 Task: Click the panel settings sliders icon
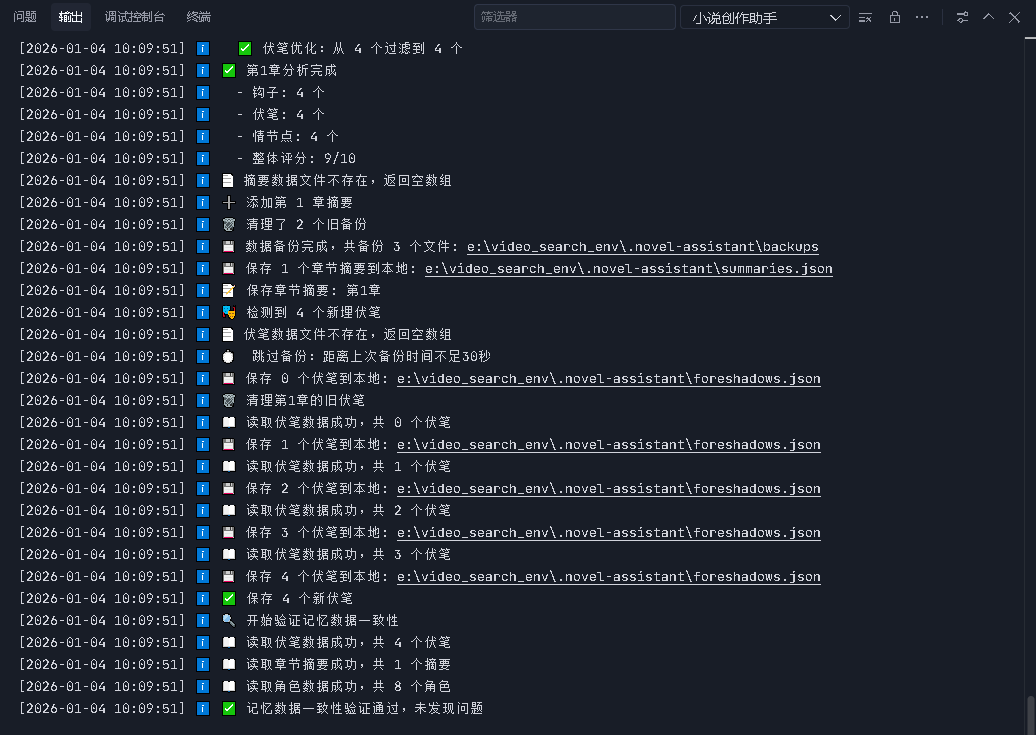pos(962,17)
